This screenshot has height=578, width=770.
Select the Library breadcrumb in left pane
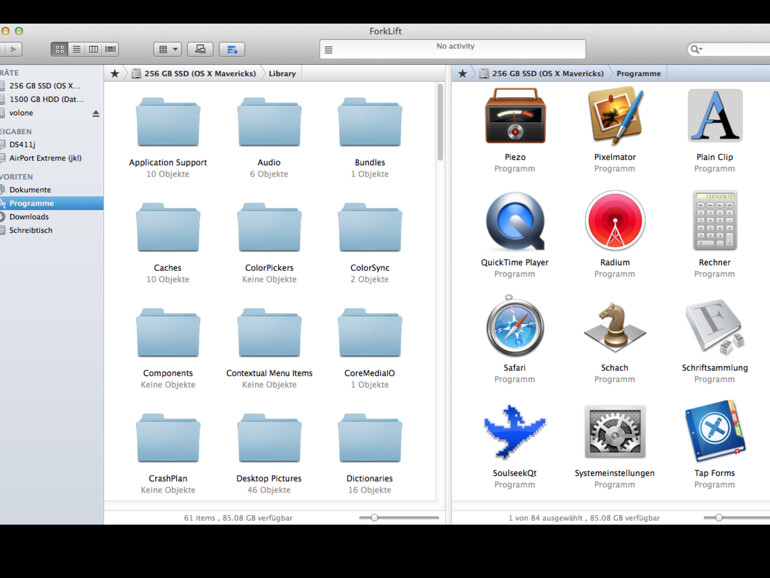(281, 73)
